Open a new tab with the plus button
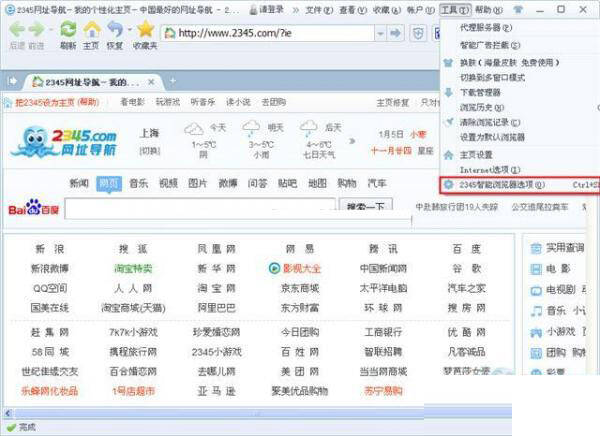 pyautogui.click(x=173, y=81)
